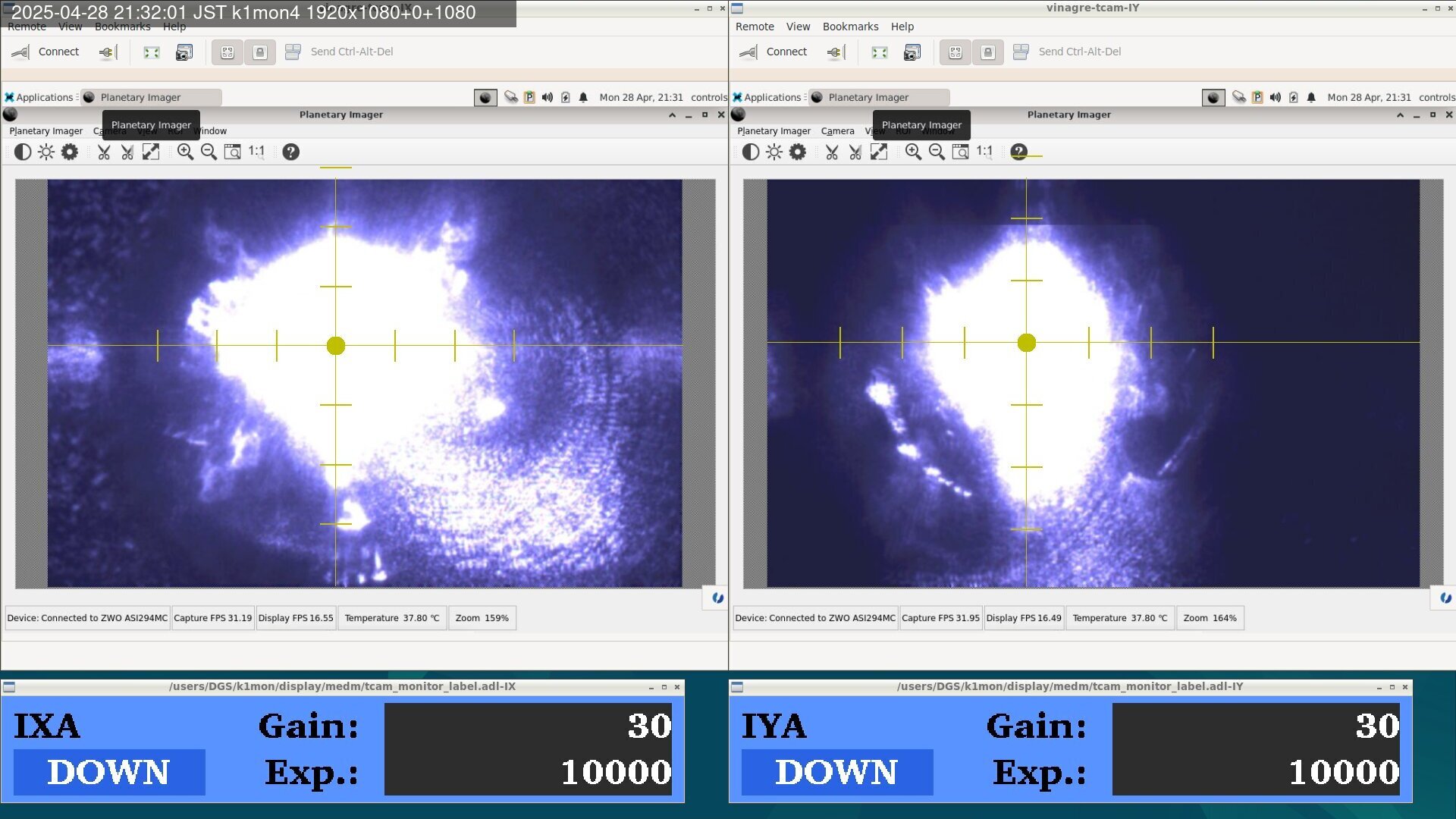Click the clear-ROI scissors icon in left imager
This screenshot has height=819, width=1456.
tap(127, 152)
